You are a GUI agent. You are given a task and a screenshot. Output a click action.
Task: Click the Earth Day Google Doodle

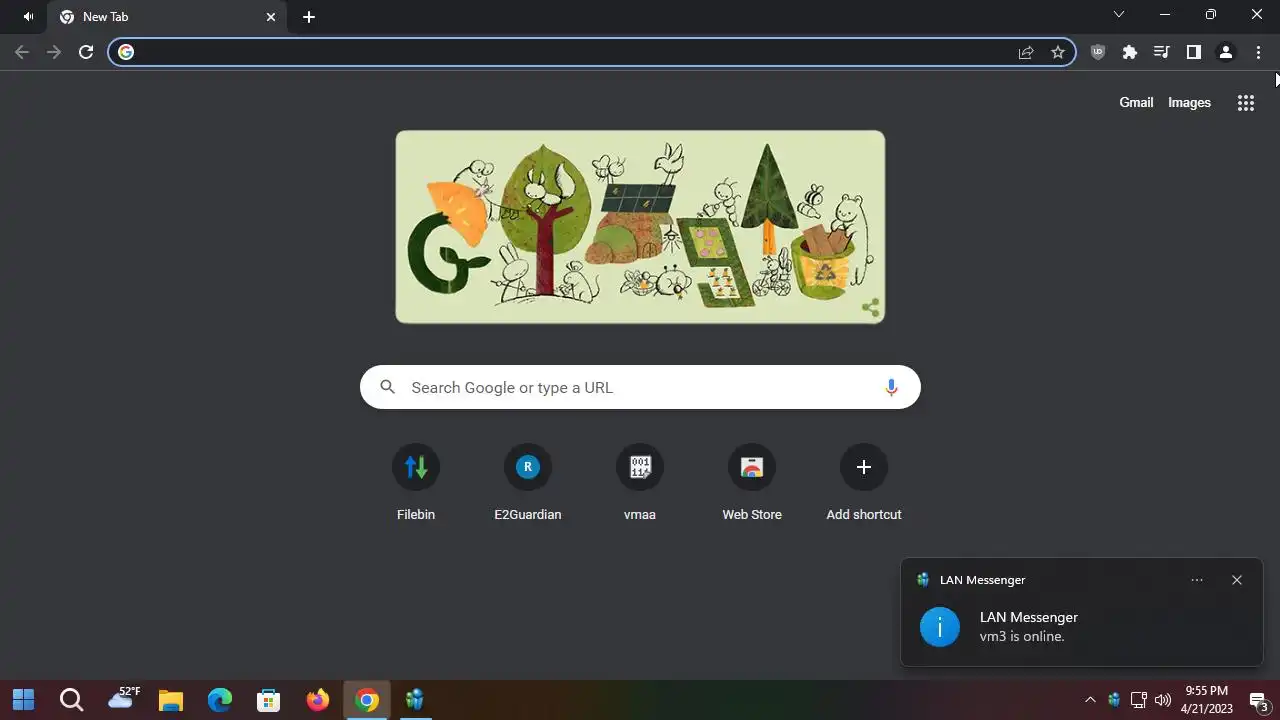[x=640, y=227]
